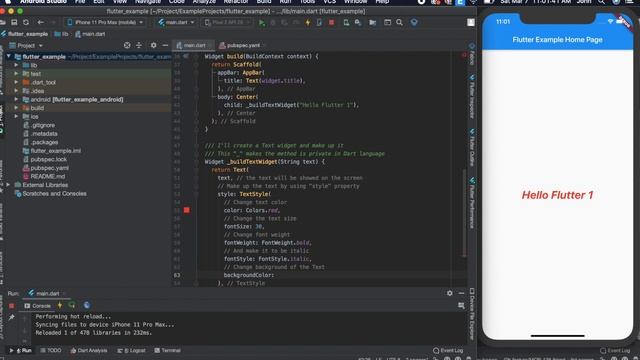Minimize the Run panel with hide icon
This screenshot has width=640, height=360.
461,293
